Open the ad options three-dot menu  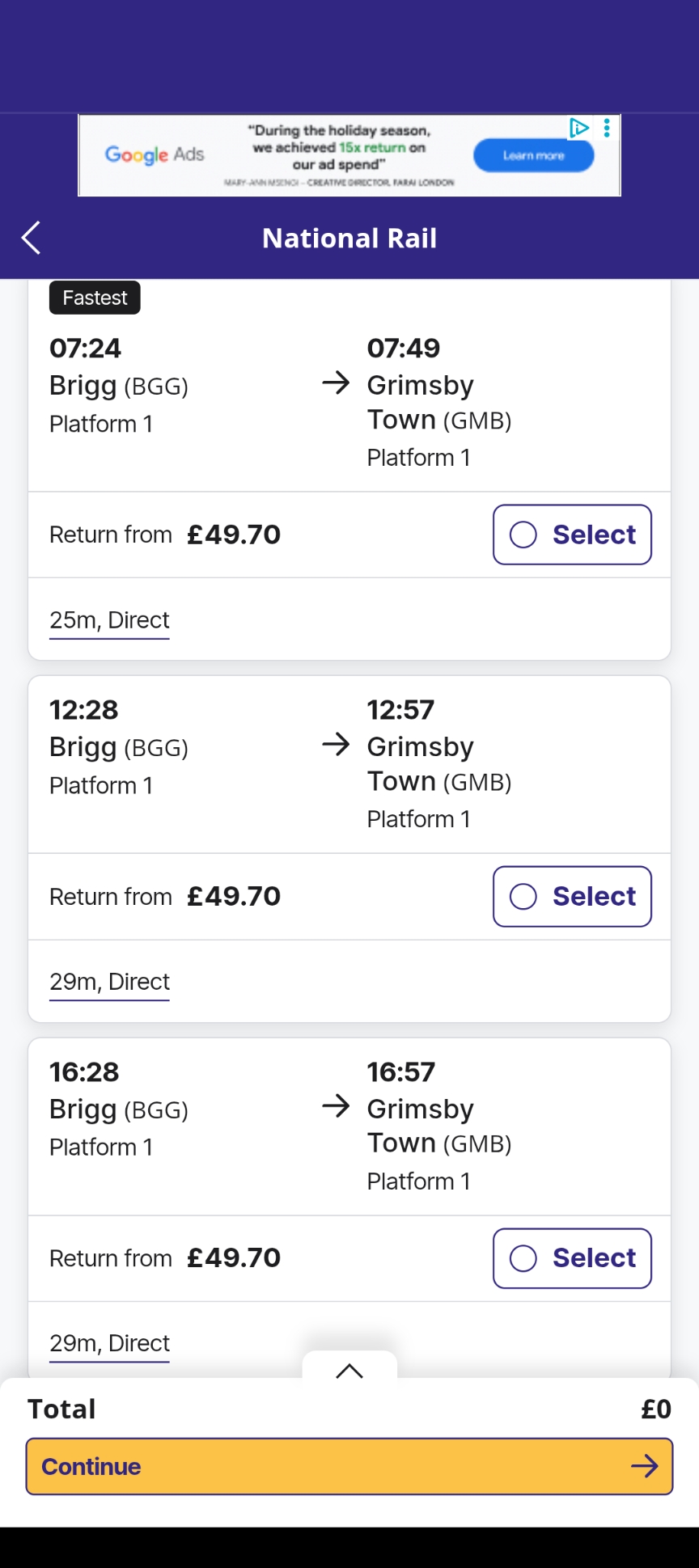pyautogui.click(x=607, y=128)
